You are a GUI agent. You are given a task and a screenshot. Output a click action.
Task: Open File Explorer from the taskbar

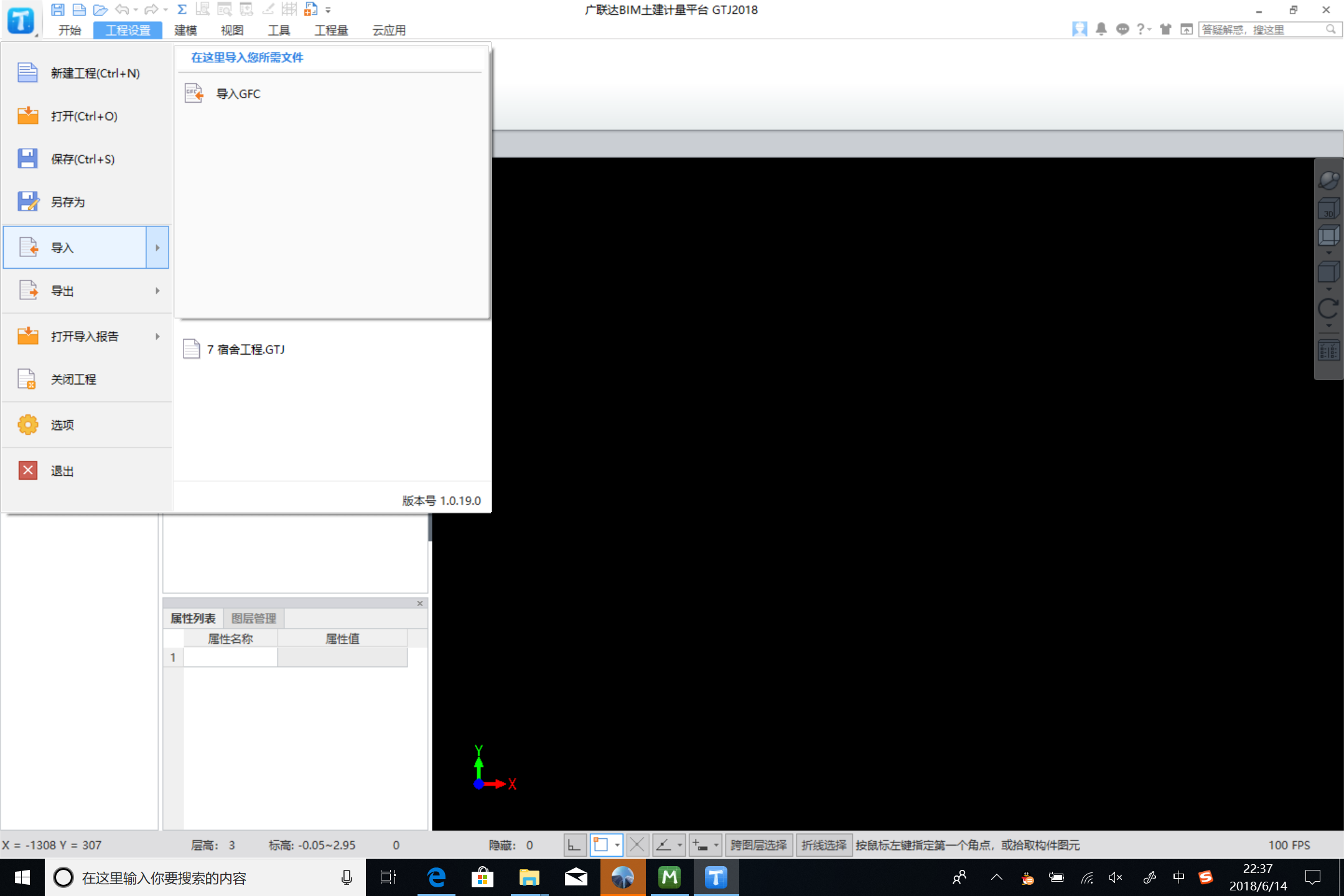pyautogui.click(x=529, y=877)
